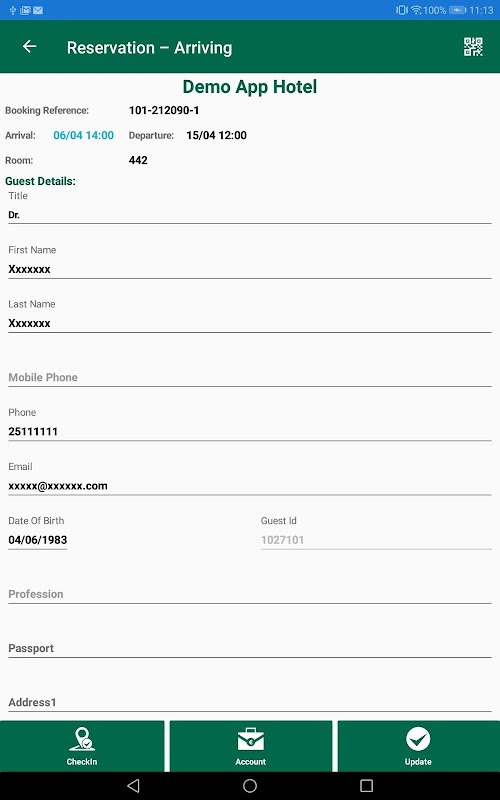The image size is (500, 800).
Task: Tap the CheckIn location icon
Action: [x=82, y=739]
